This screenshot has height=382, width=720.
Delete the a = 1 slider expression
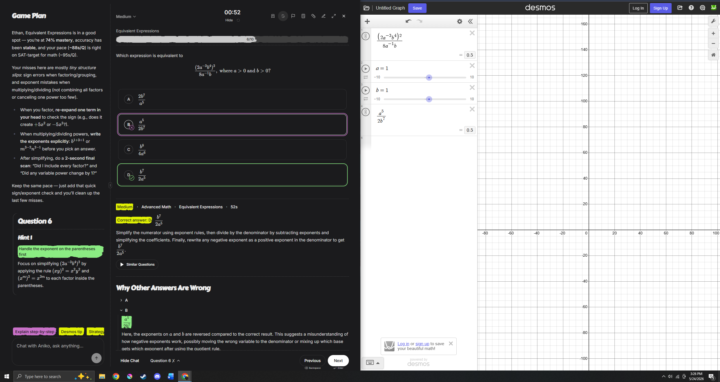click(472, 66)
